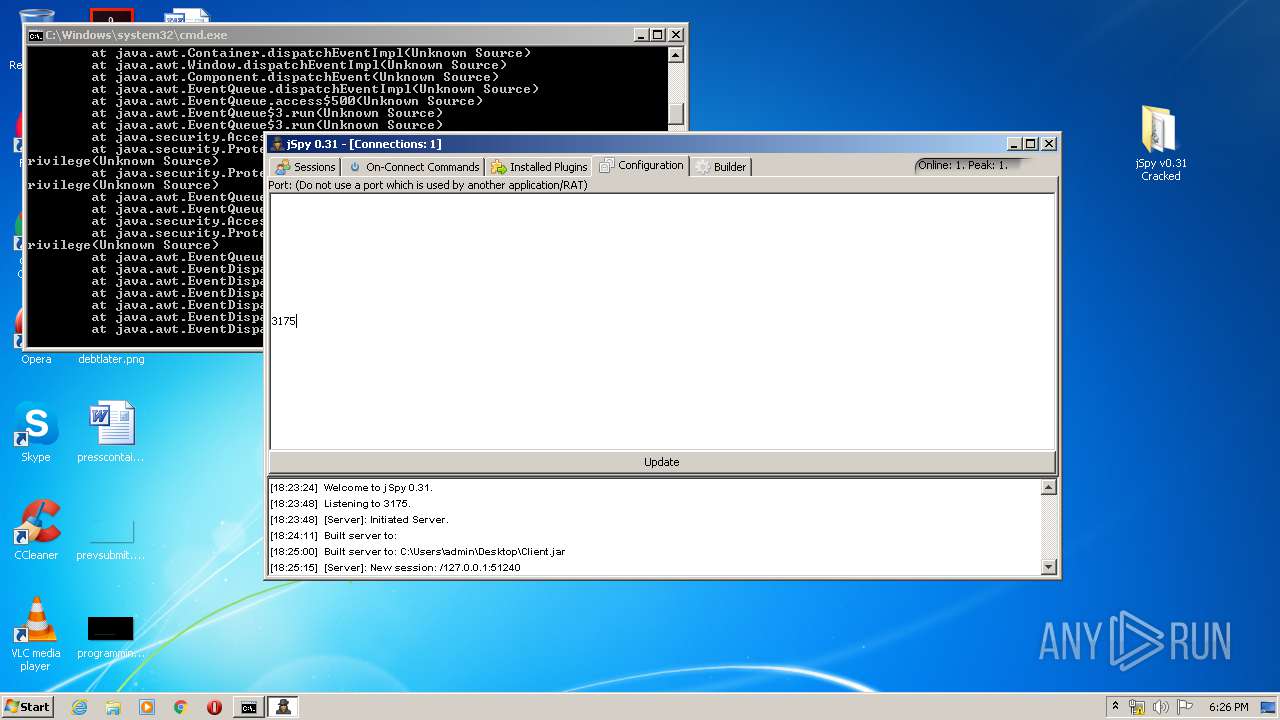1280x720 pixels.
Task: Select the Configuration tab
Action: coord(641,165)
